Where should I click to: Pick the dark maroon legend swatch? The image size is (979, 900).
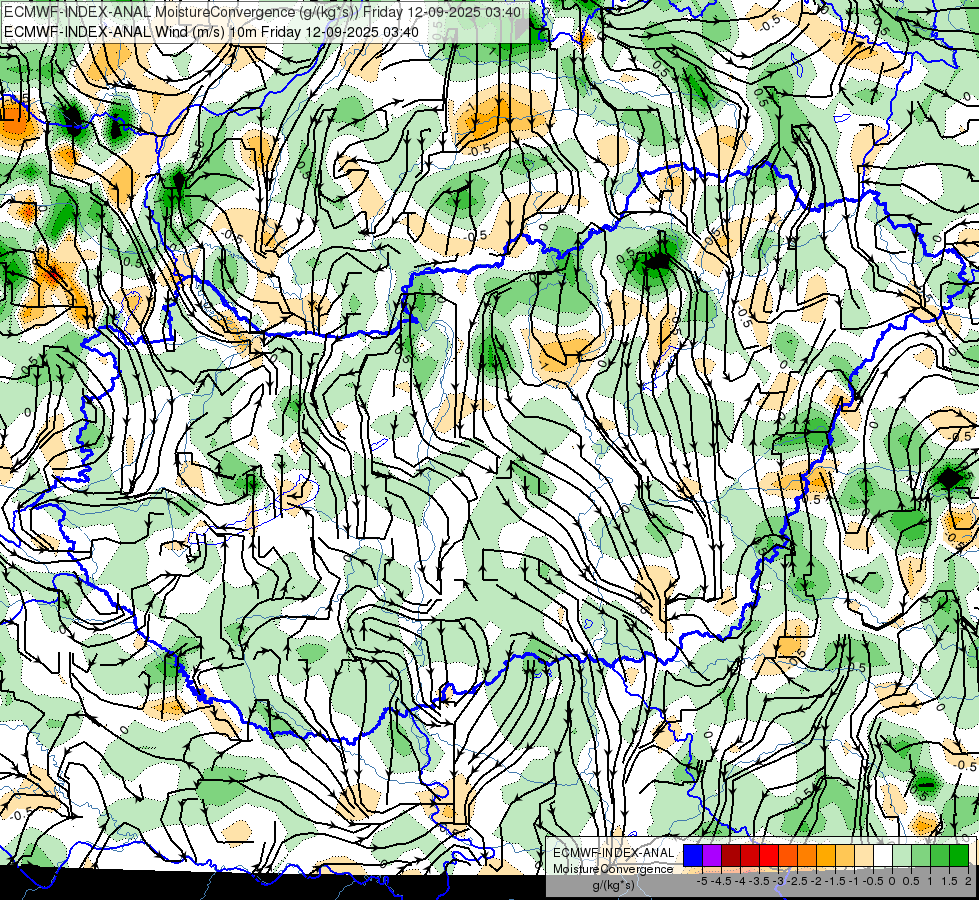click(731, 855)
